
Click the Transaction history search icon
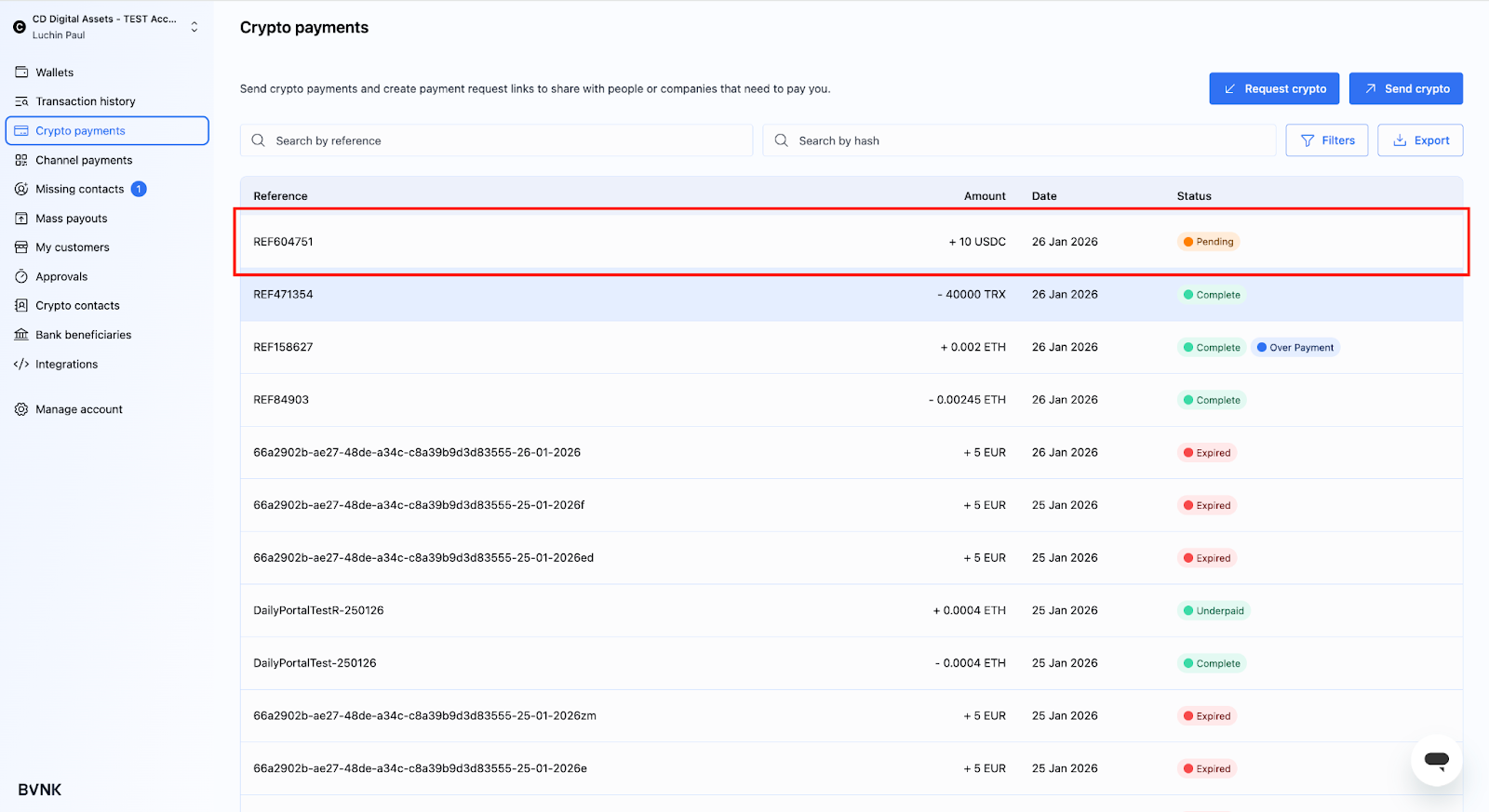tap(21, 101)
